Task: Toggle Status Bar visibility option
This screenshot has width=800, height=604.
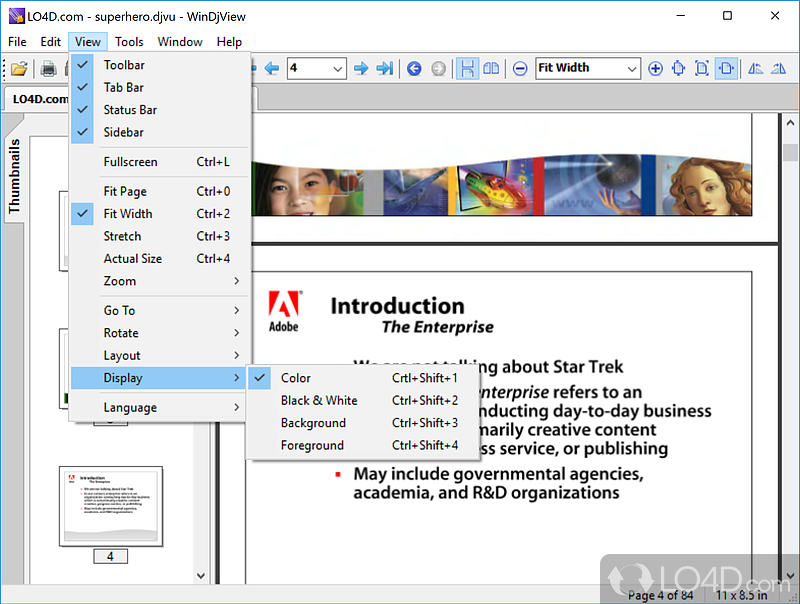Action: tap(160, 110)
